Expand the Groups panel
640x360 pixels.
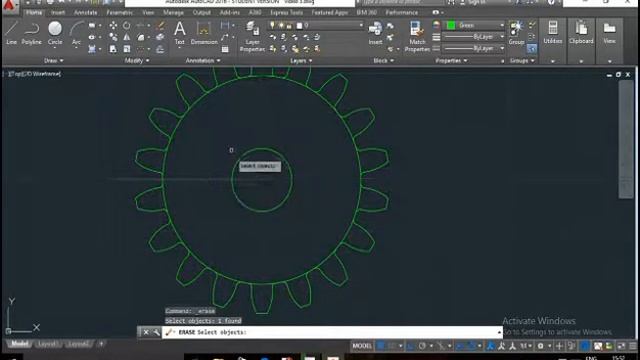(x=522, y=60)
